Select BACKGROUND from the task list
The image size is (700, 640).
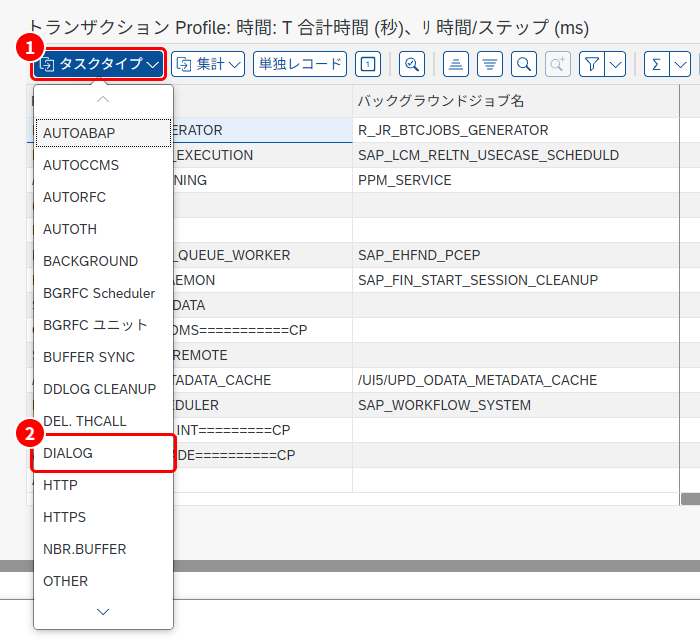(103, 261)
